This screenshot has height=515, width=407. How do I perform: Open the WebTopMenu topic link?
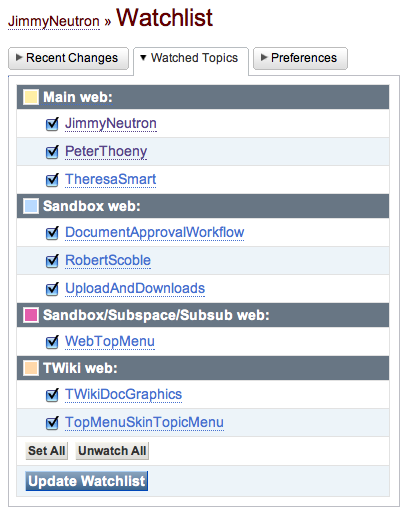click(x=110, y=342)
